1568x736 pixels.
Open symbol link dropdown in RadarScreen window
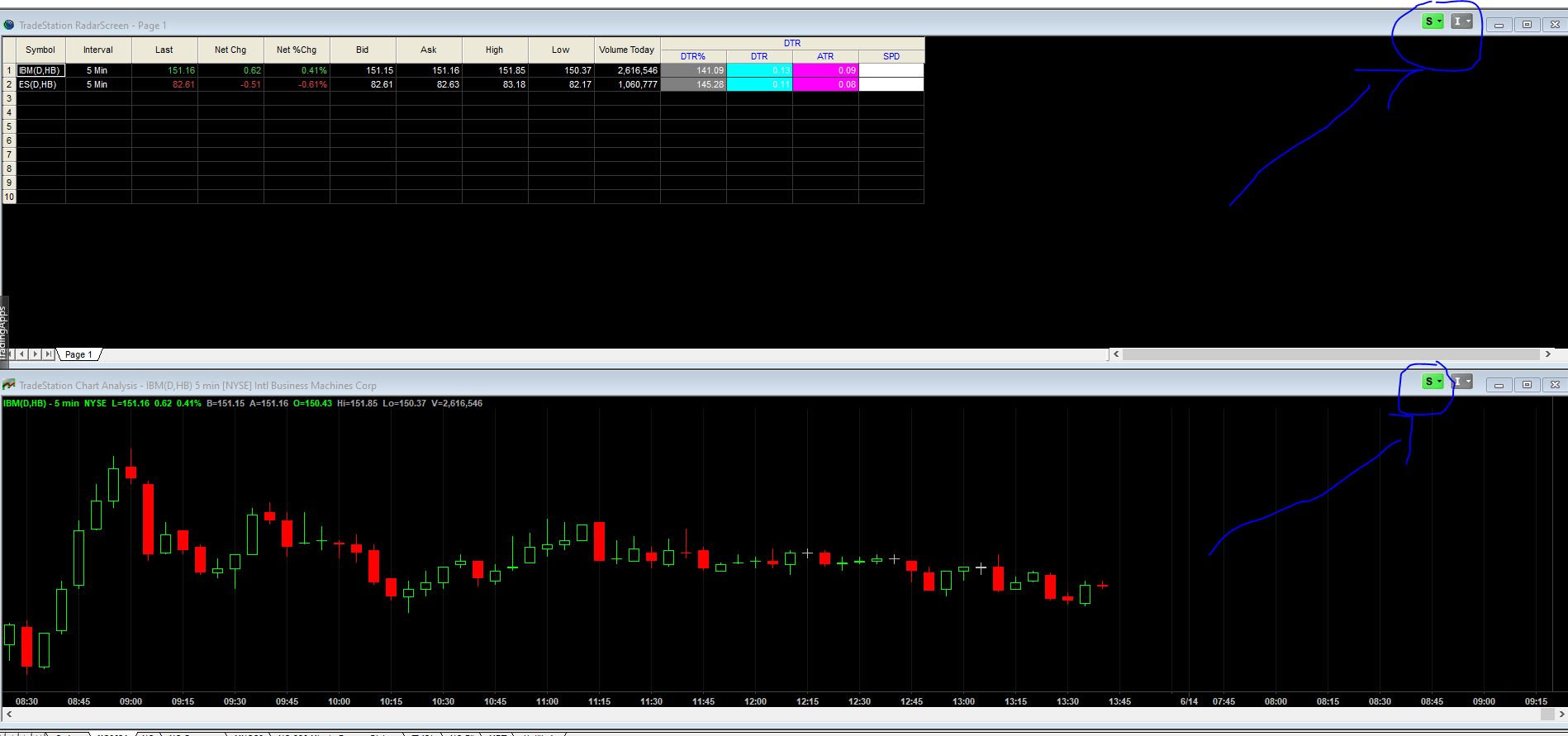pos(1433,22)
